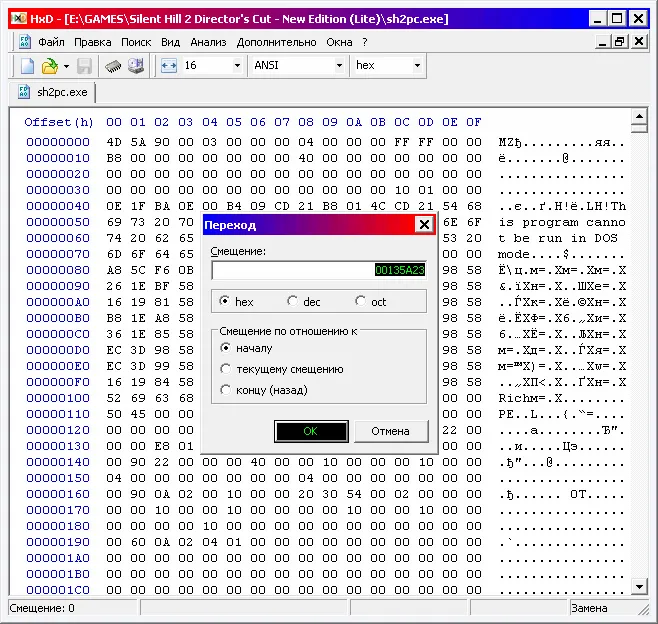Open the ANSI character set dropdown

tap(338, 66)
